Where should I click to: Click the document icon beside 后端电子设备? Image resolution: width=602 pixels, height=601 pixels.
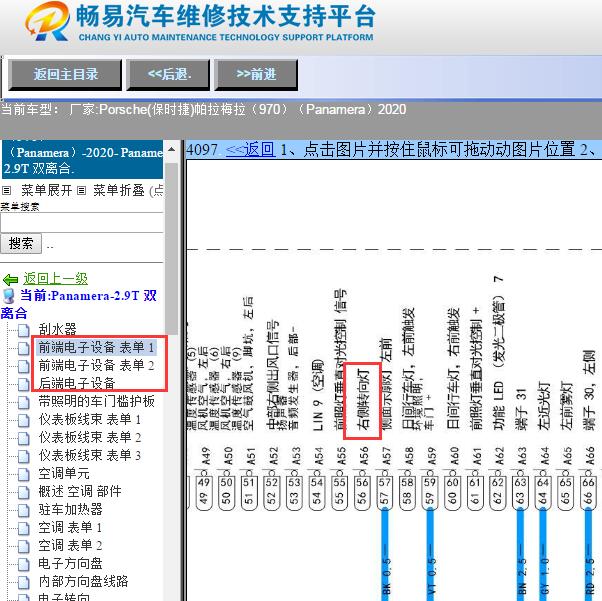(x=23, y=384)
